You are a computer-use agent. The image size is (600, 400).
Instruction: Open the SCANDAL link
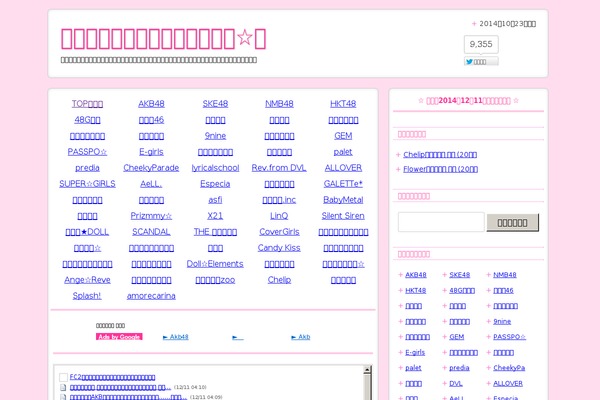click(x=151, y=232)
